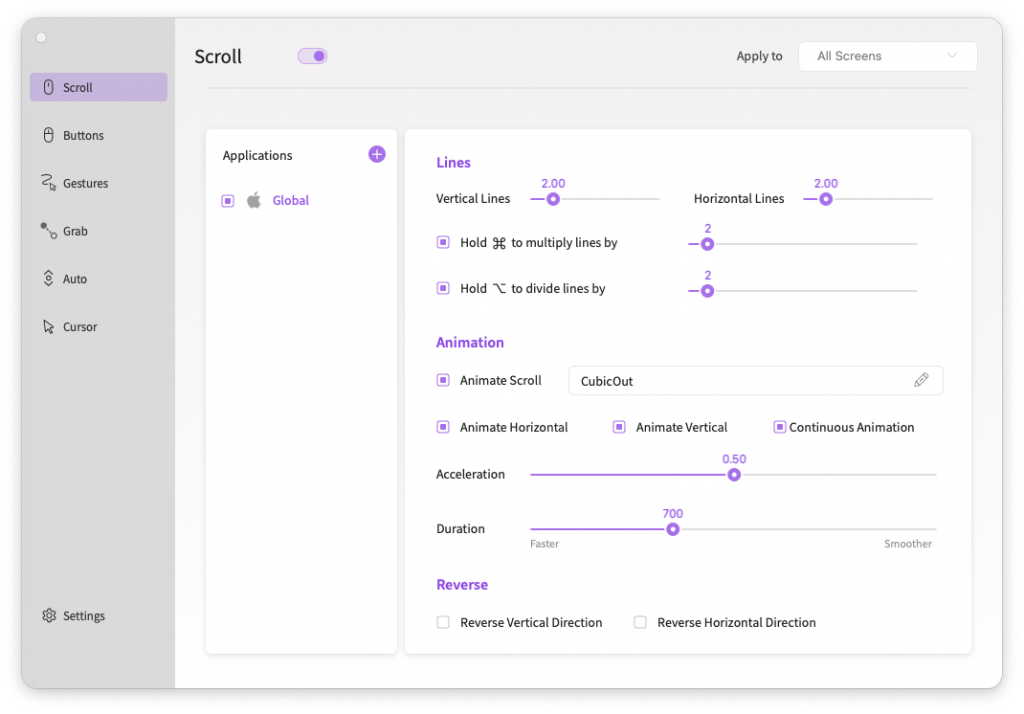This screenshot has height=714, width=1024.
Task: Click the Faster label under Duration
Action: click(545, 544)
